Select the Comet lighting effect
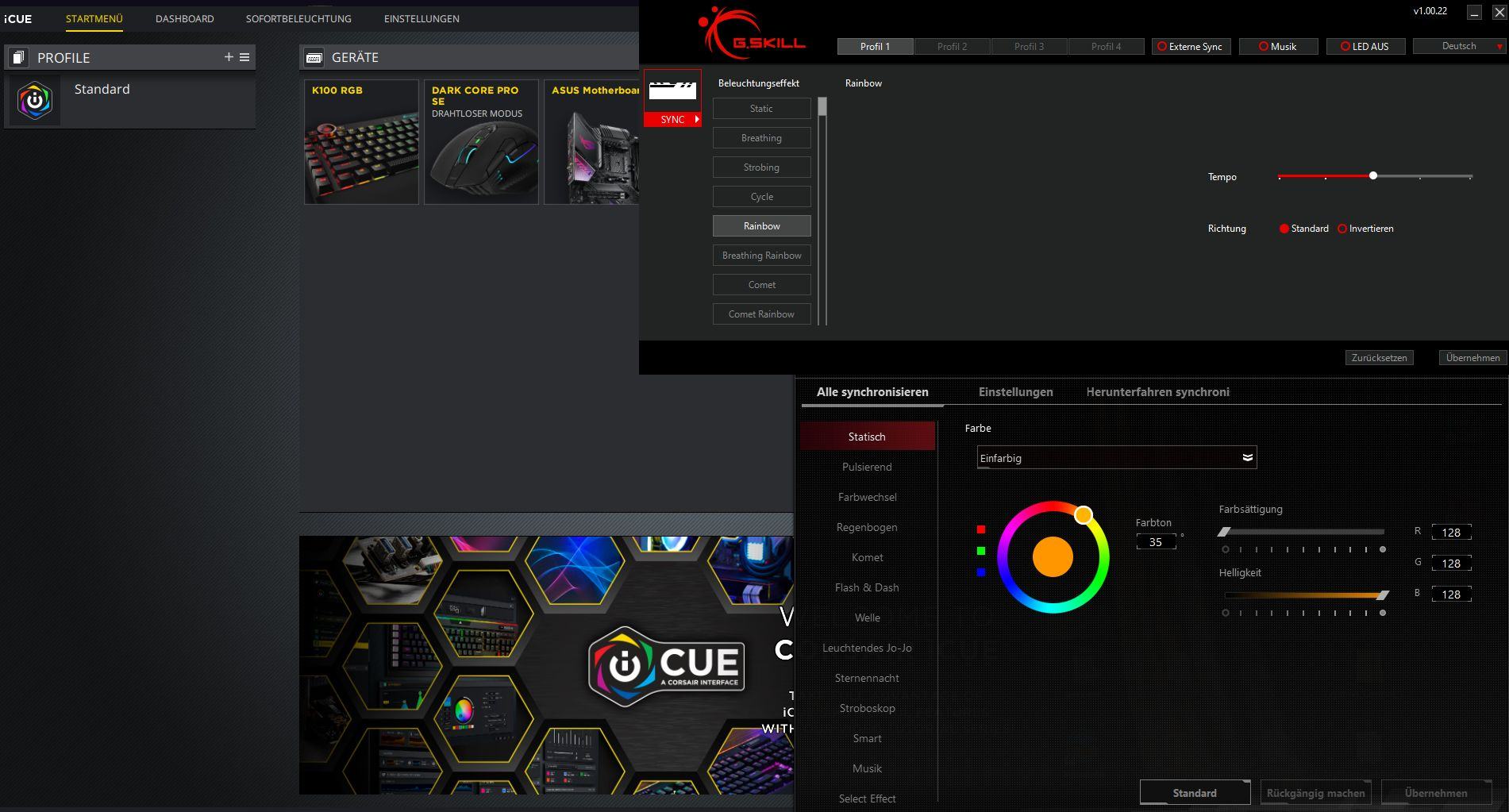 point(761,285)
